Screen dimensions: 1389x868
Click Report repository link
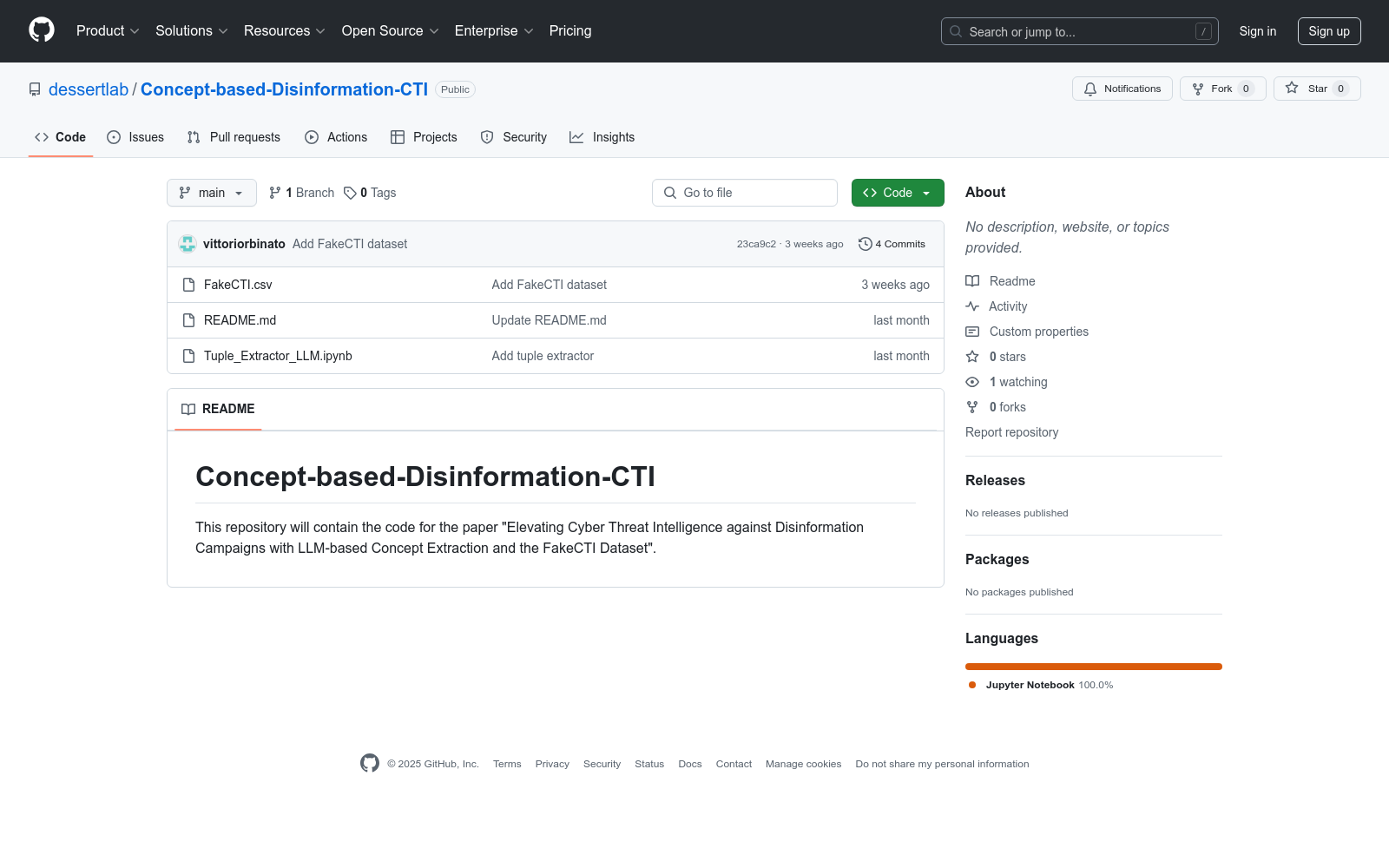(1011, 432)
